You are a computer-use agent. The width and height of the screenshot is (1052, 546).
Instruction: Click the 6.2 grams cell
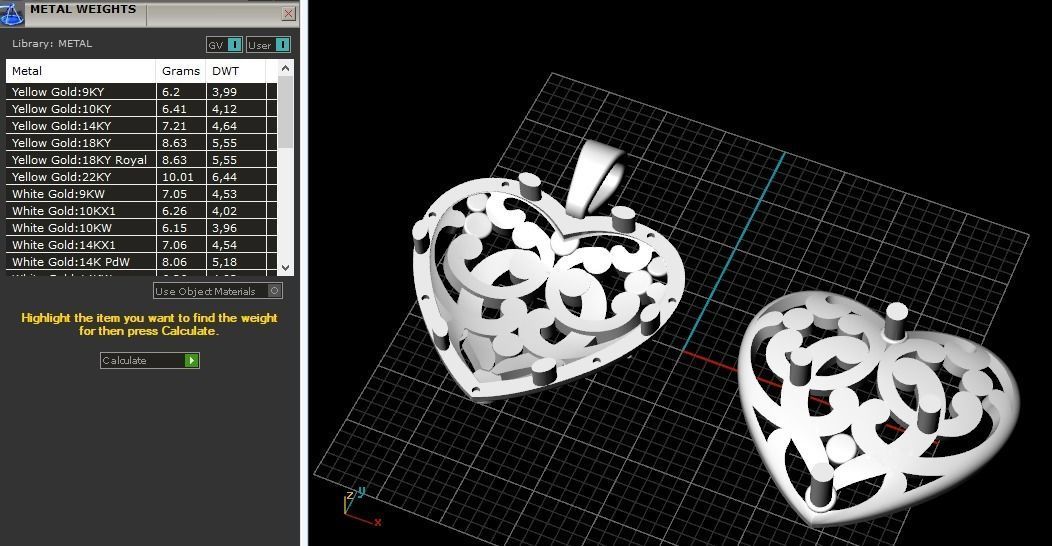point(180,92)
